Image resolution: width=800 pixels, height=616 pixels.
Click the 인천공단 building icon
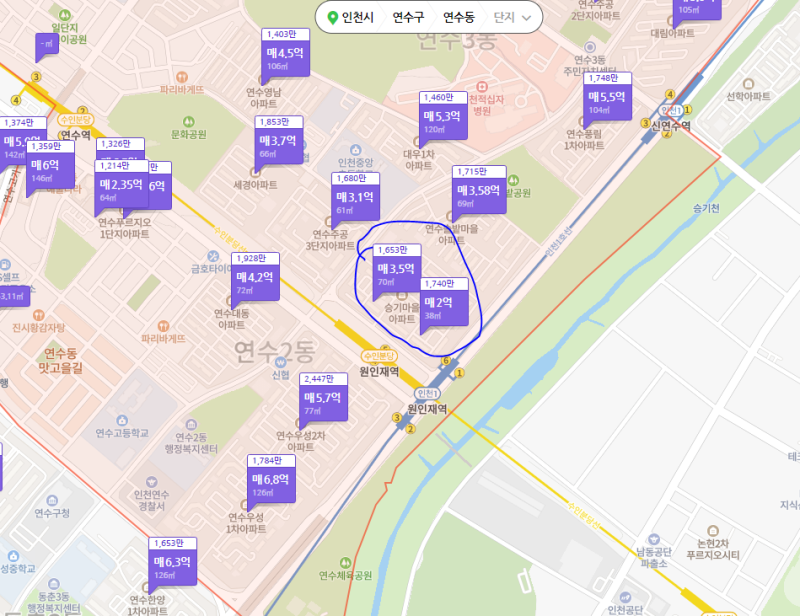626,598
